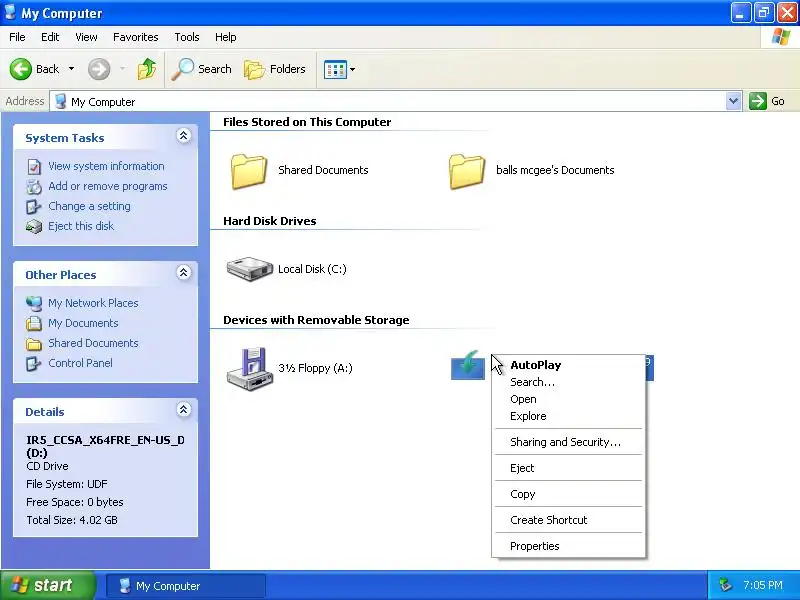Click the Change a setting icon

(x=34, y=207)
